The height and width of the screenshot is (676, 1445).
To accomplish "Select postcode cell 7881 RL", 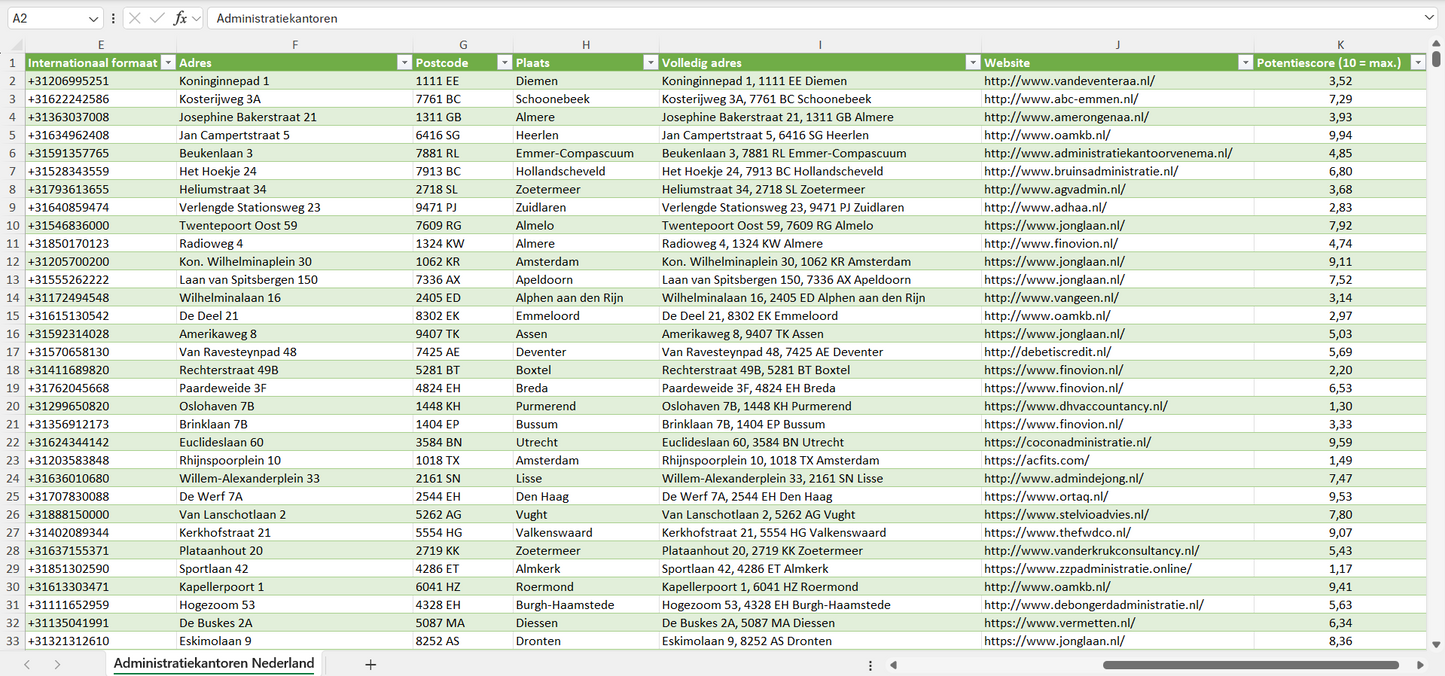I will tap(463, 153).
